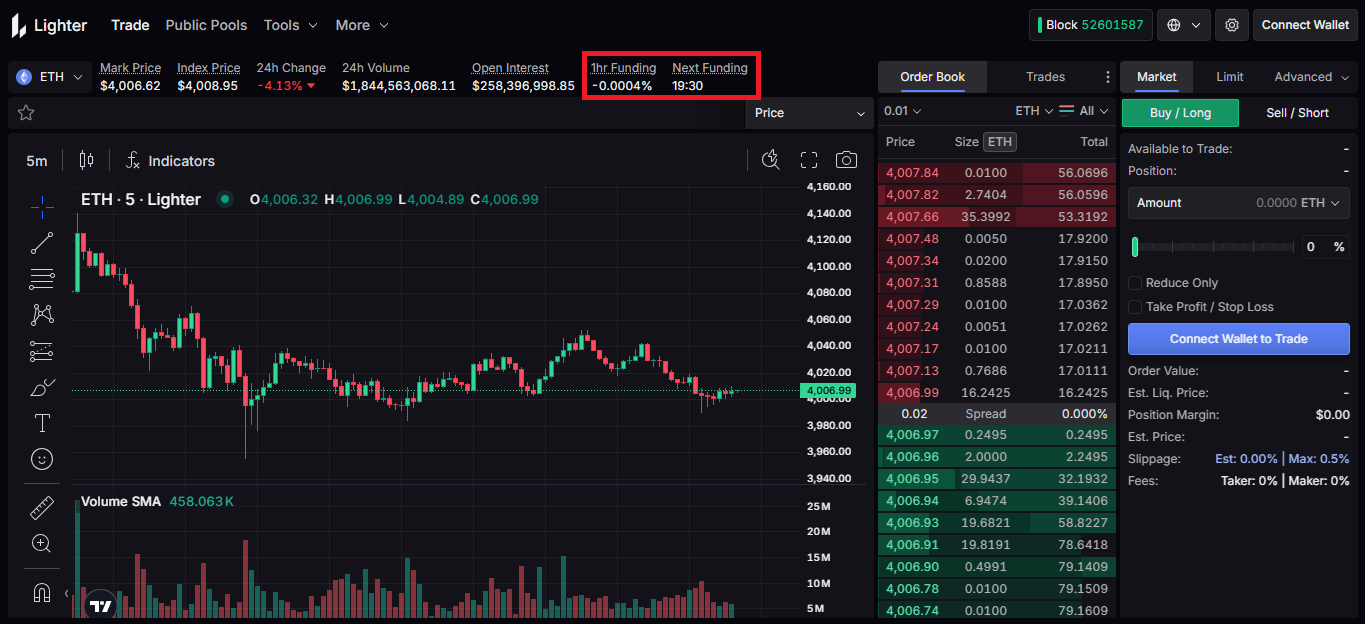The image size is (1365, 624).
Task: Enter fullscreen chart mode
Action: [809, 160]
